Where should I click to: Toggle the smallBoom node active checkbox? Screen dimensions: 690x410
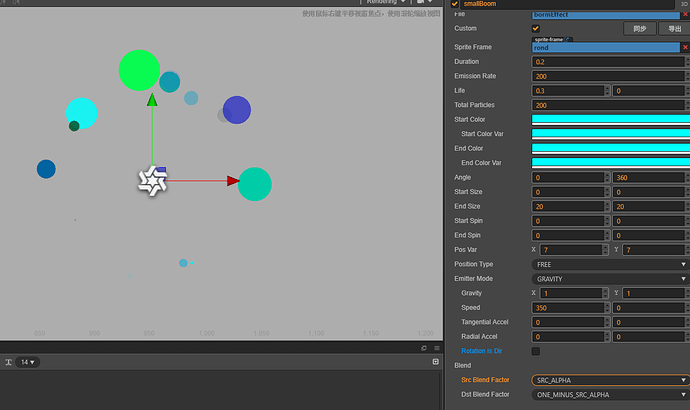pos(455,4)
